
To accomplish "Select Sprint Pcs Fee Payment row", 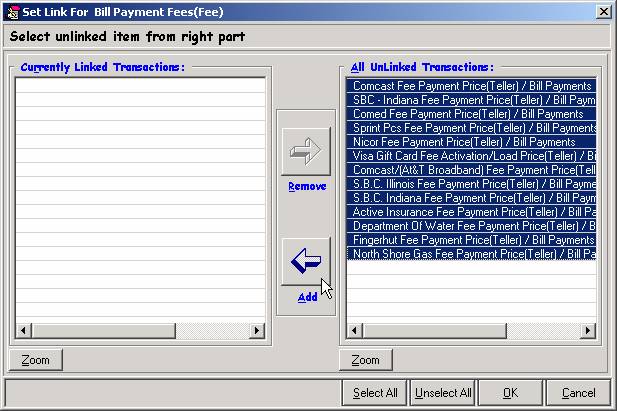I will click(471, 128).
